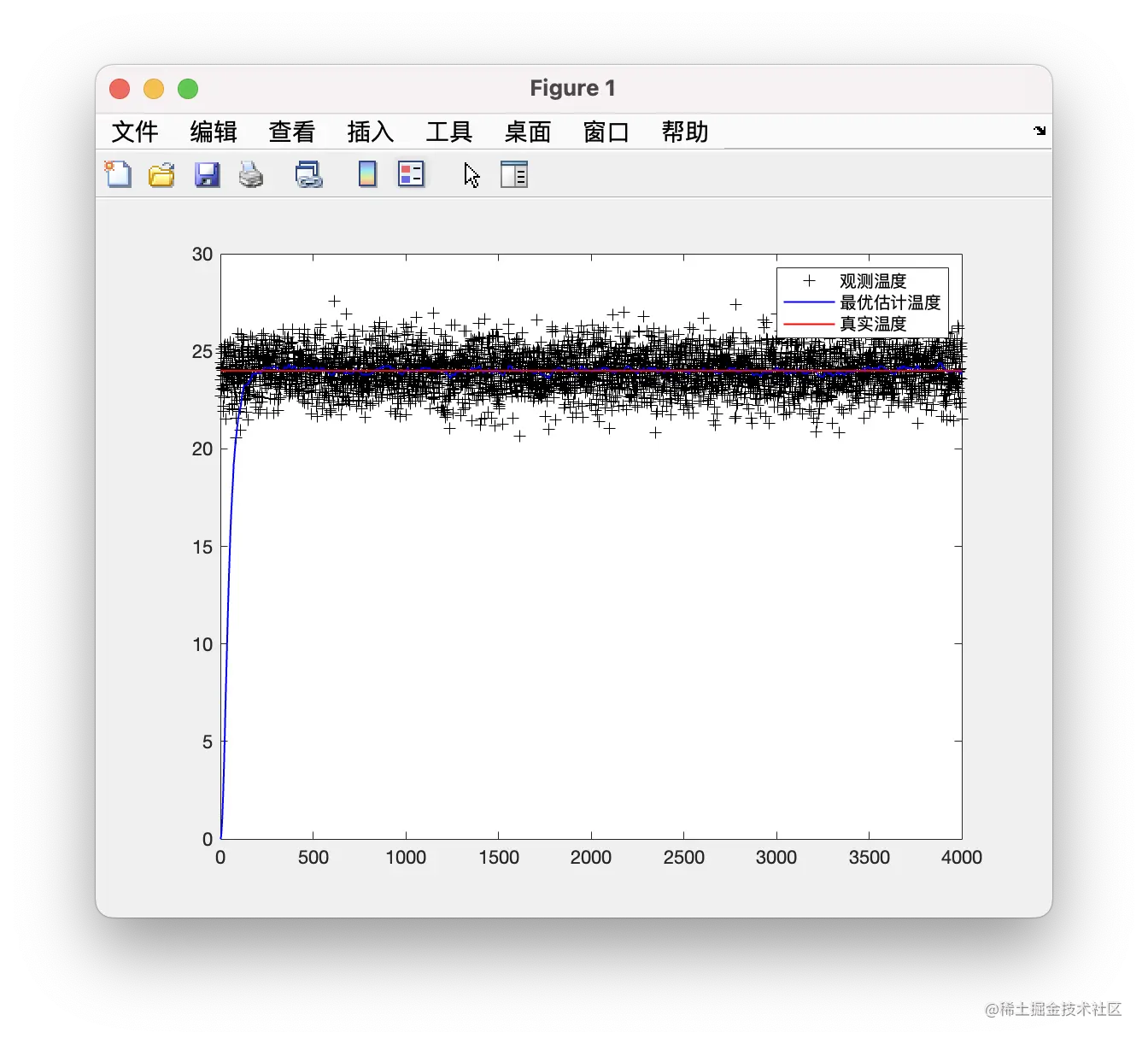The width and height of the screenshot is (1148, 1044).
Task: Open the 文件 menu
Action: (x=134, y=132)
